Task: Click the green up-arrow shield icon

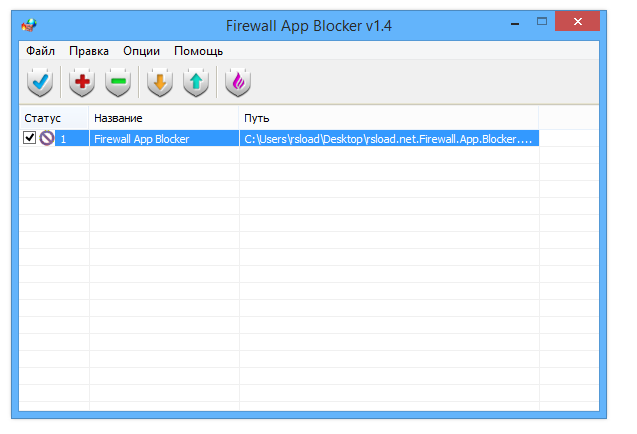Action: [196, 83]
